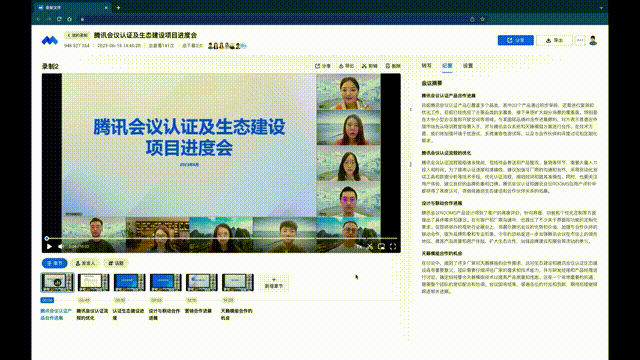Click the 剪辑 scissors tool above video
Image resolution: width=640 pixels, height=360 pixels.
point(369,66)
